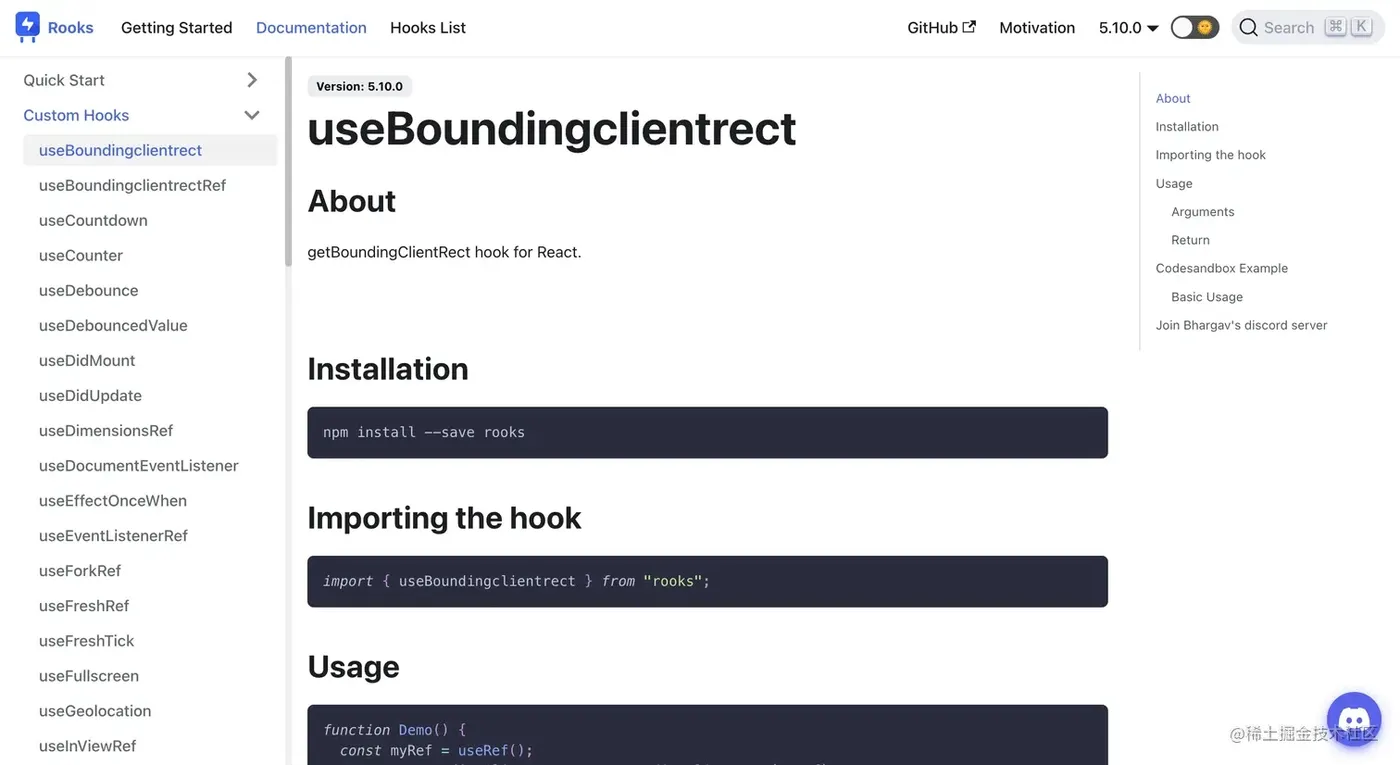Select Getting Started in the top nav

pos(176,27)
